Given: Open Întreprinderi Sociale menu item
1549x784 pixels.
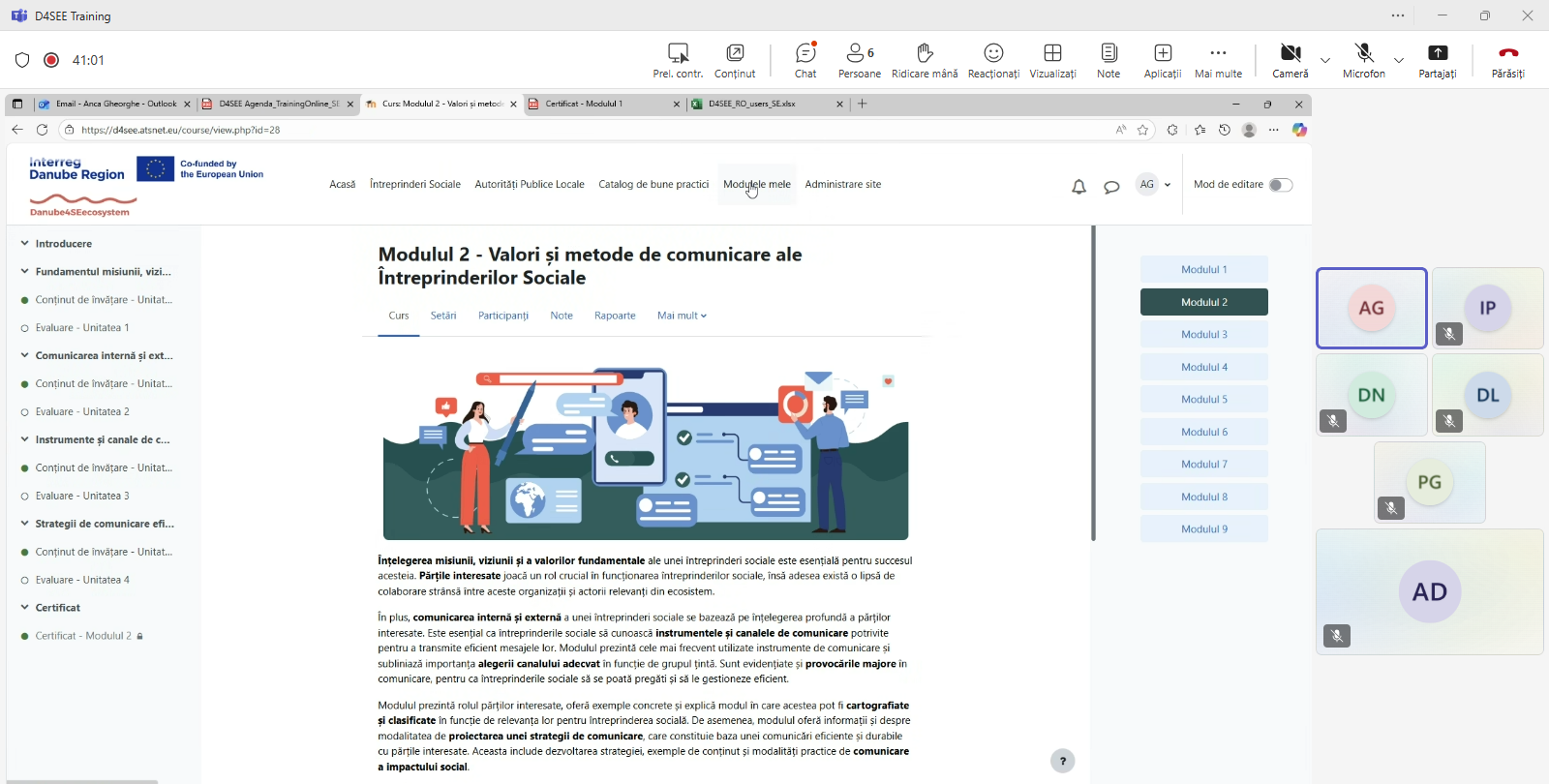Looking at the screenshot, I should click(x=415, y=184).
